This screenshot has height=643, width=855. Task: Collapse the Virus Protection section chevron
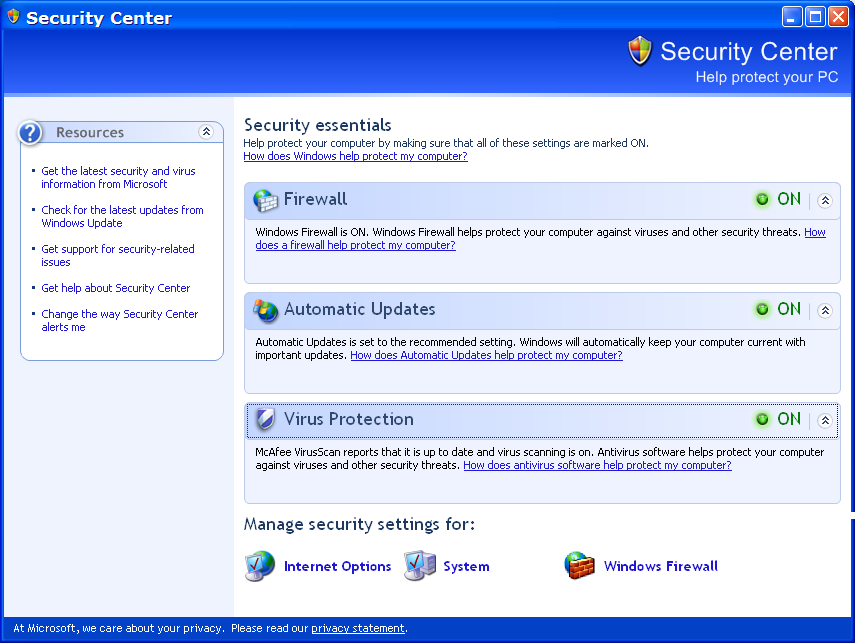pos(824,420)
